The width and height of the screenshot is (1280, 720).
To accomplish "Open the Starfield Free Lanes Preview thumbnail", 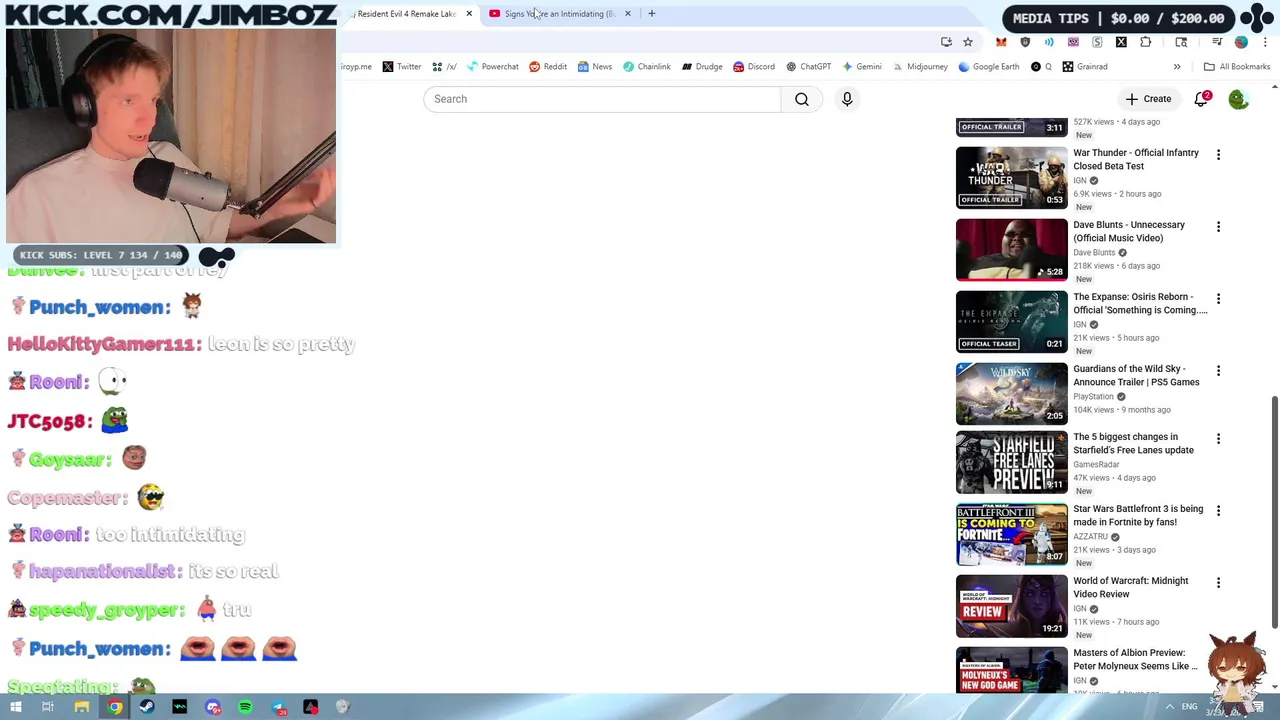I will pos(1012,462).
